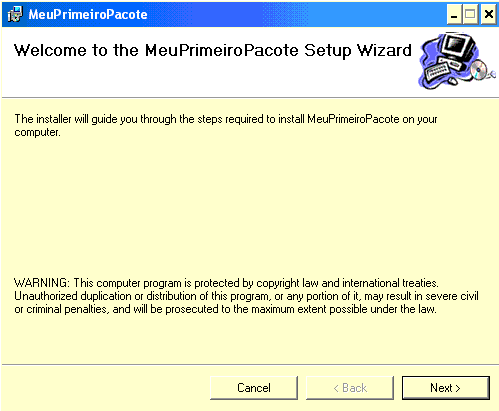The width and height of the screenshot is (499, 411).
Task: Minimize the MeuPrimeiroPacote installer window
Action: pos(454,15)
